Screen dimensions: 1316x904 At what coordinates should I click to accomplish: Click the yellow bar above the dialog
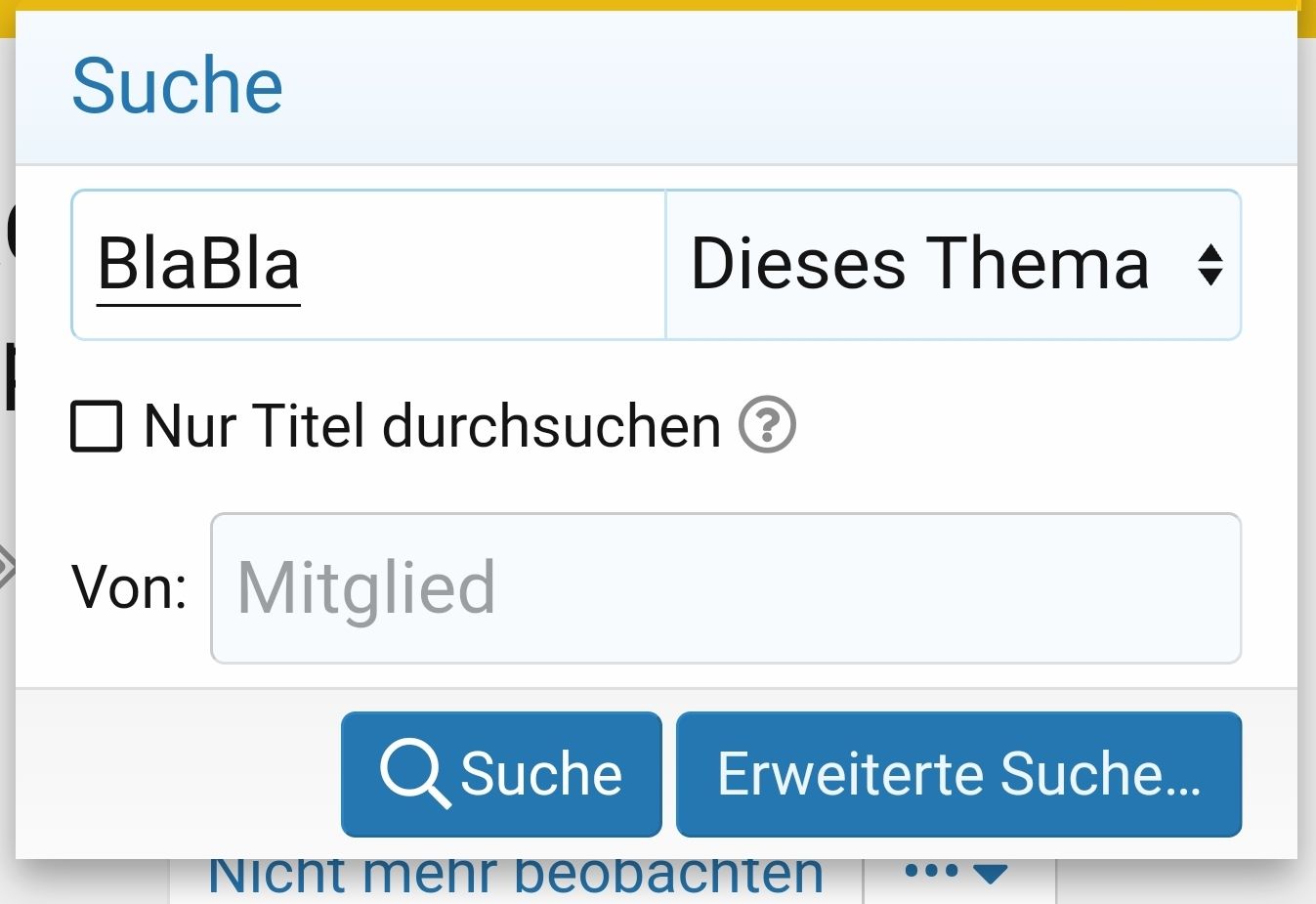point(657,5)
